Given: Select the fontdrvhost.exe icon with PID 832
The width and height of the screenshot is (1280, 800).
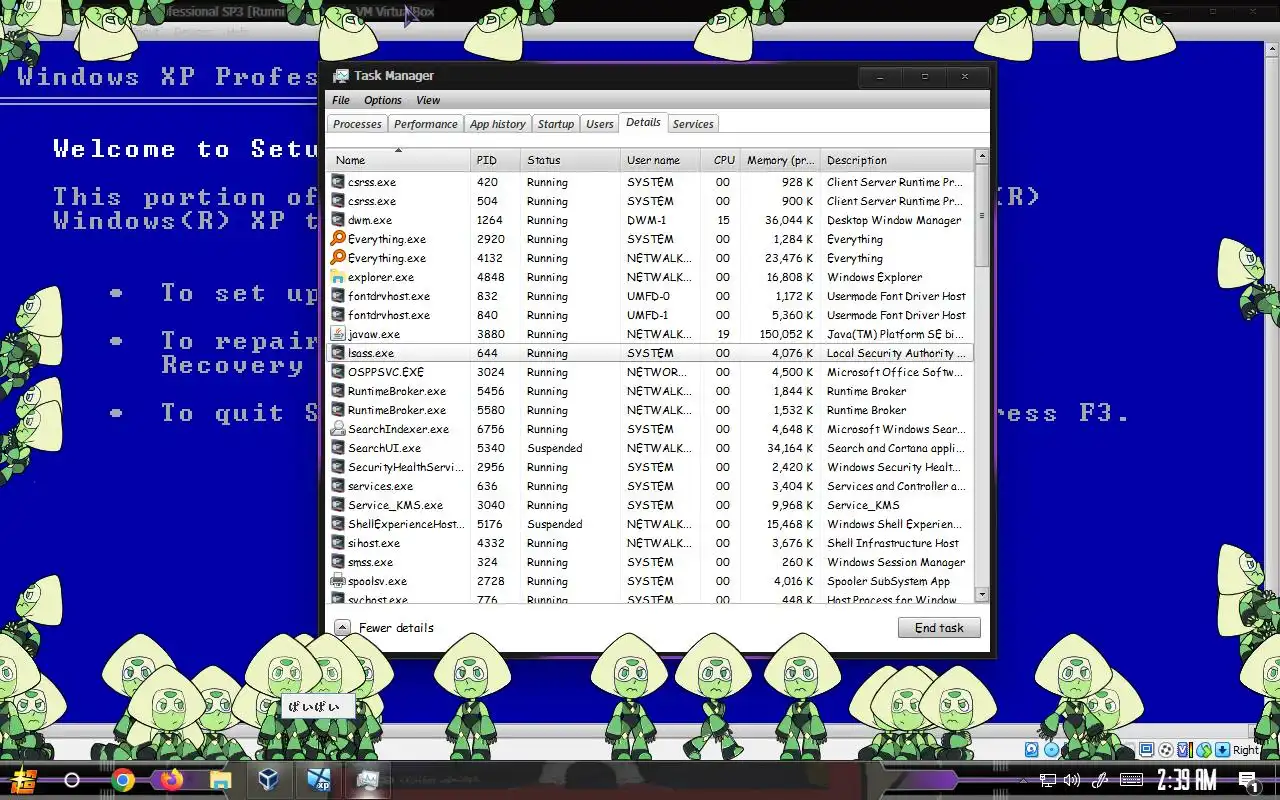Looking at the screenshot, I should click(338, 296).
